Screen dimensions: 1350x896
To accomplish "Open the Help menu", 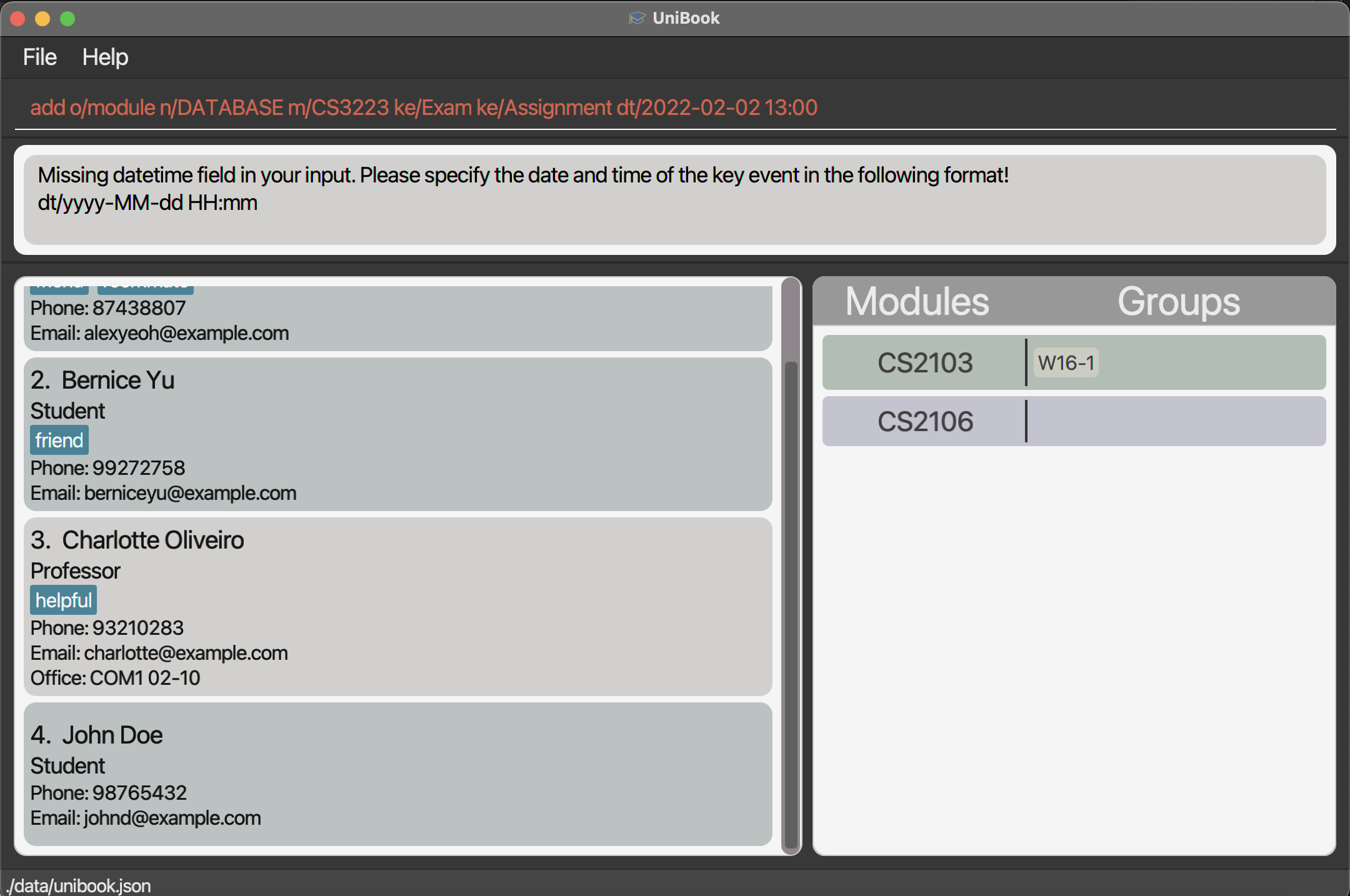I will click(105, 57).
